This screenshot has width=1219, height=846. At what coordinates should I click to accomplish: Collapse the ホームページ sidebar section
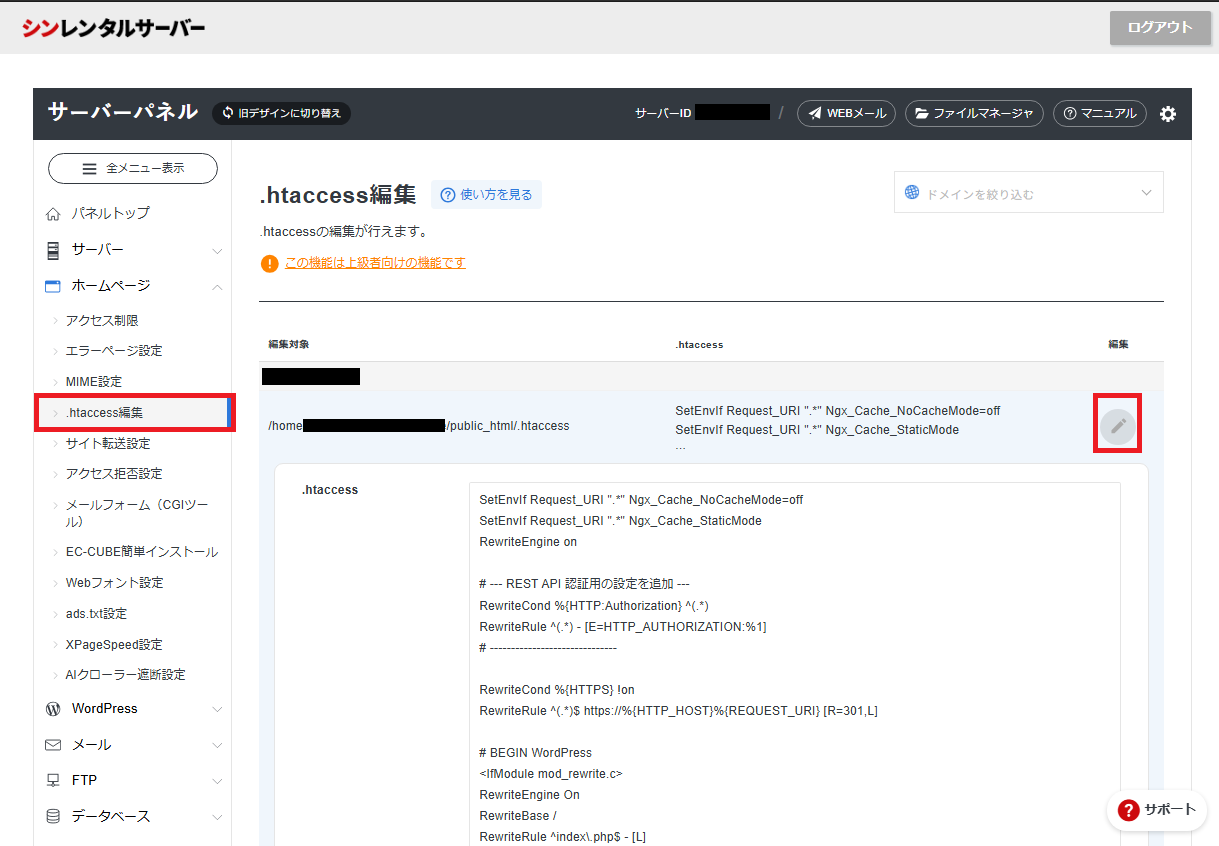[x=133, y=286]
